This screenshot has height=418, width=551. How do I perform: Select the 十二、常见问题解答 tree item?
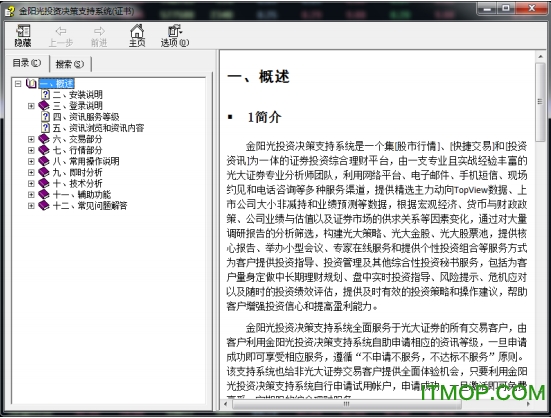coord(90,205)
